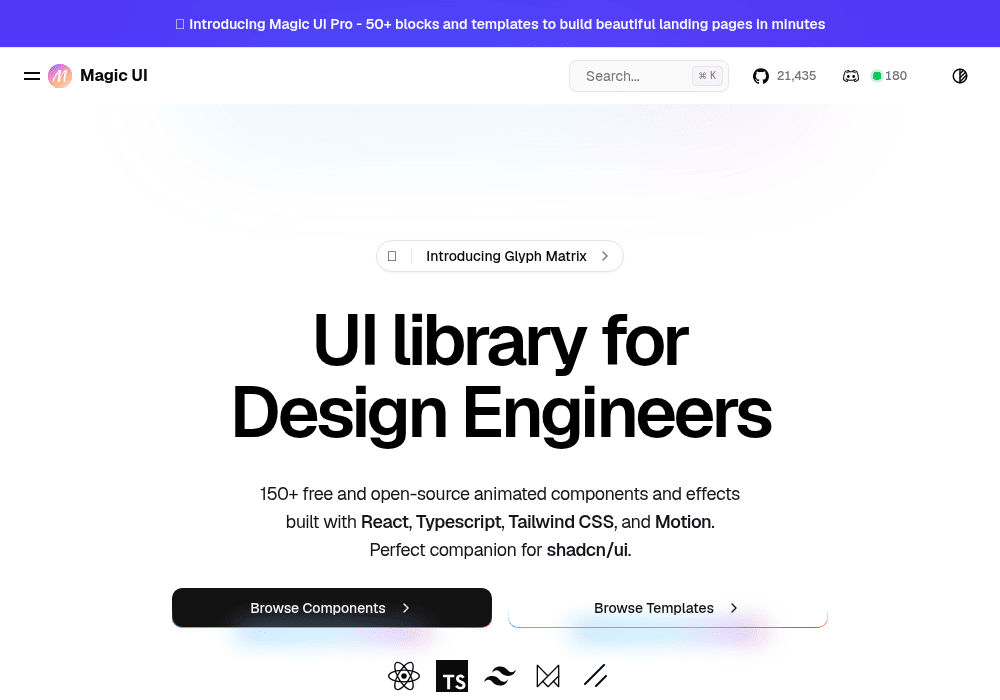The height and width of the screenshot is (700, 1000).
Task: Click the arrow on Browse Components
Action: (x=406, y=608)
